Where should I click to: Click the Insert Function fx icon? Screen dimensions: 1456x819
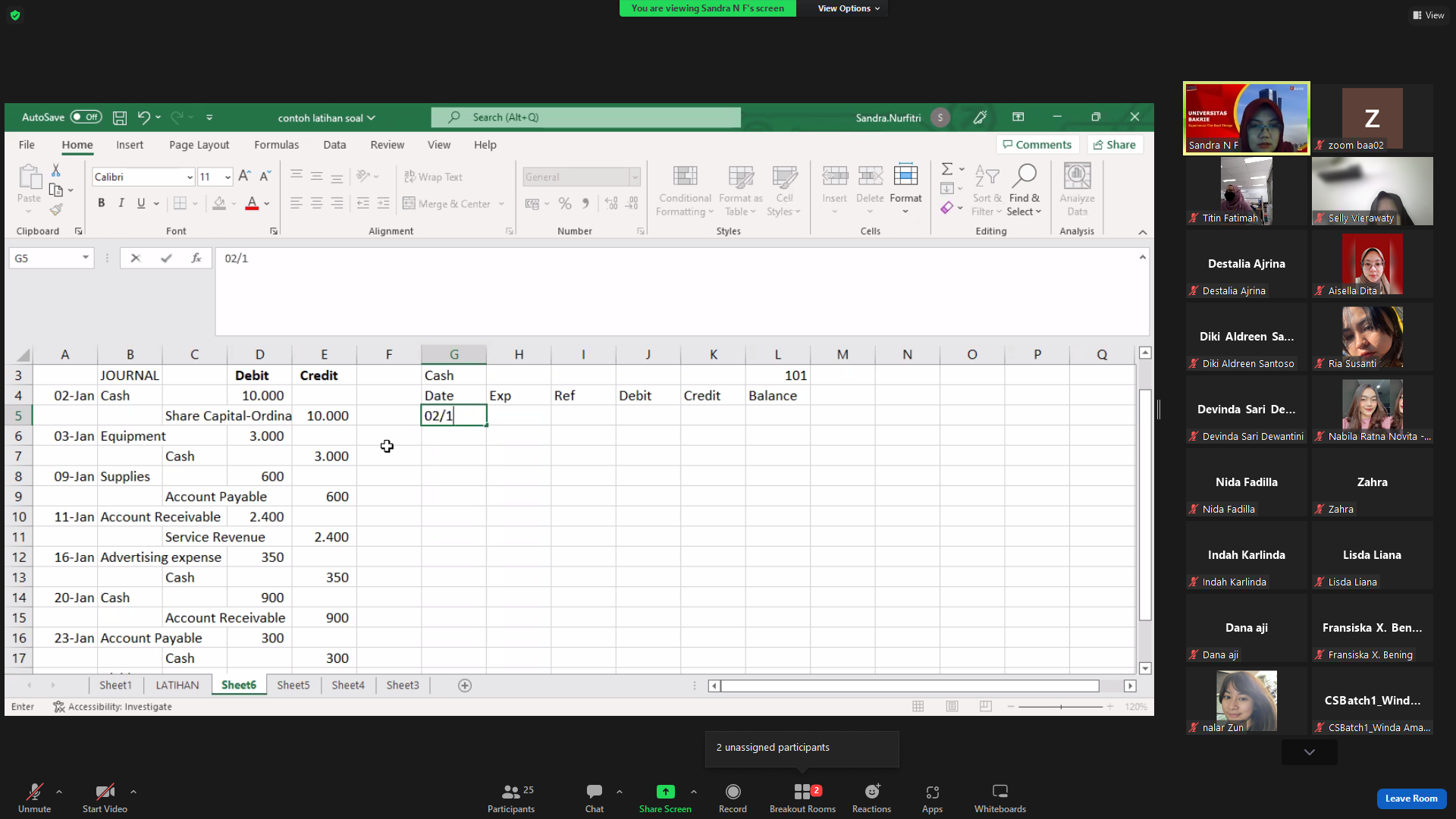pyautogui.click(x=196, y=258)
